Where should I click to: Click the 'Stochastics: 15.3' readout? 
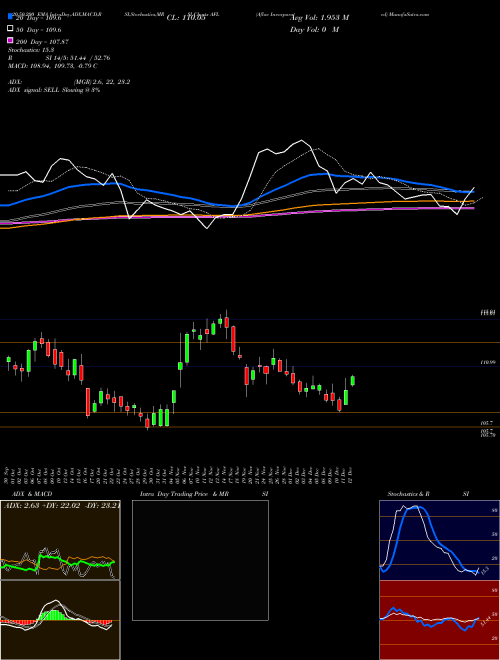coord(31,50)
